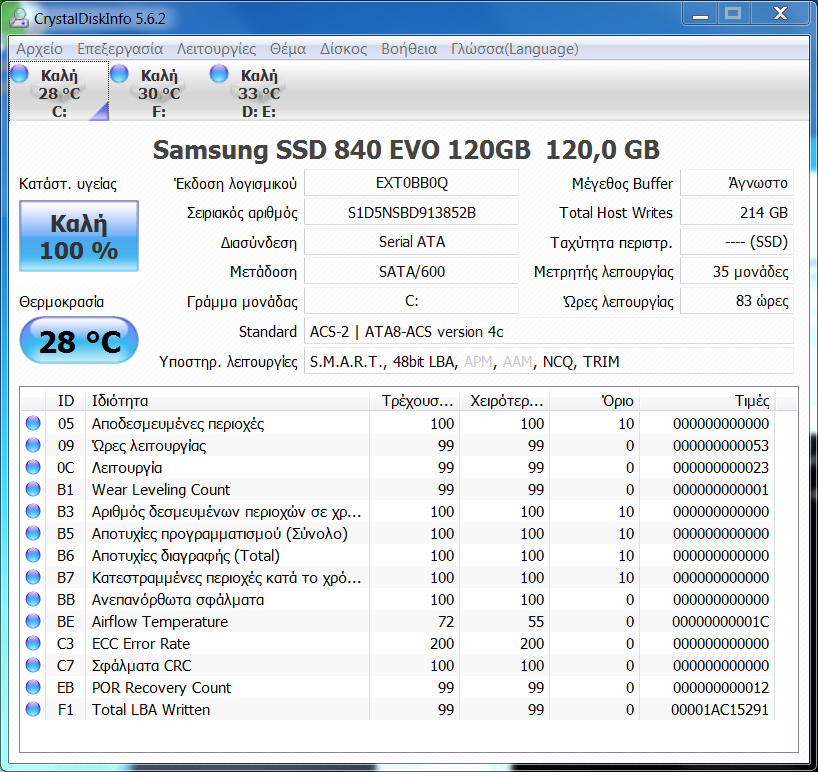Click the Total Host Writes value 214 GB
818x772 pixels.
737,213
